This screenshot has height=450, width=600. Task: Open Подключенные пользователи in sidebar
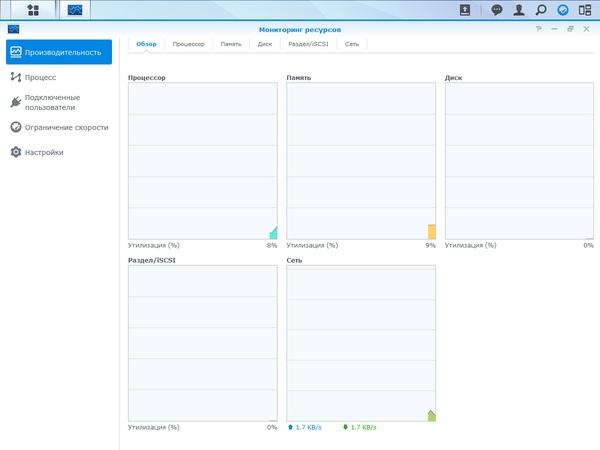[x=59, y=103]
